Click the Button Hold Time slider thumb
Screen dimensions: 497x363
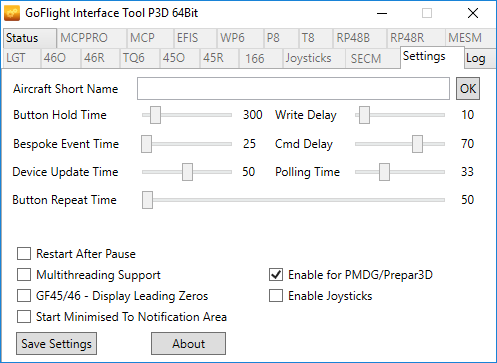coord(155,115)
